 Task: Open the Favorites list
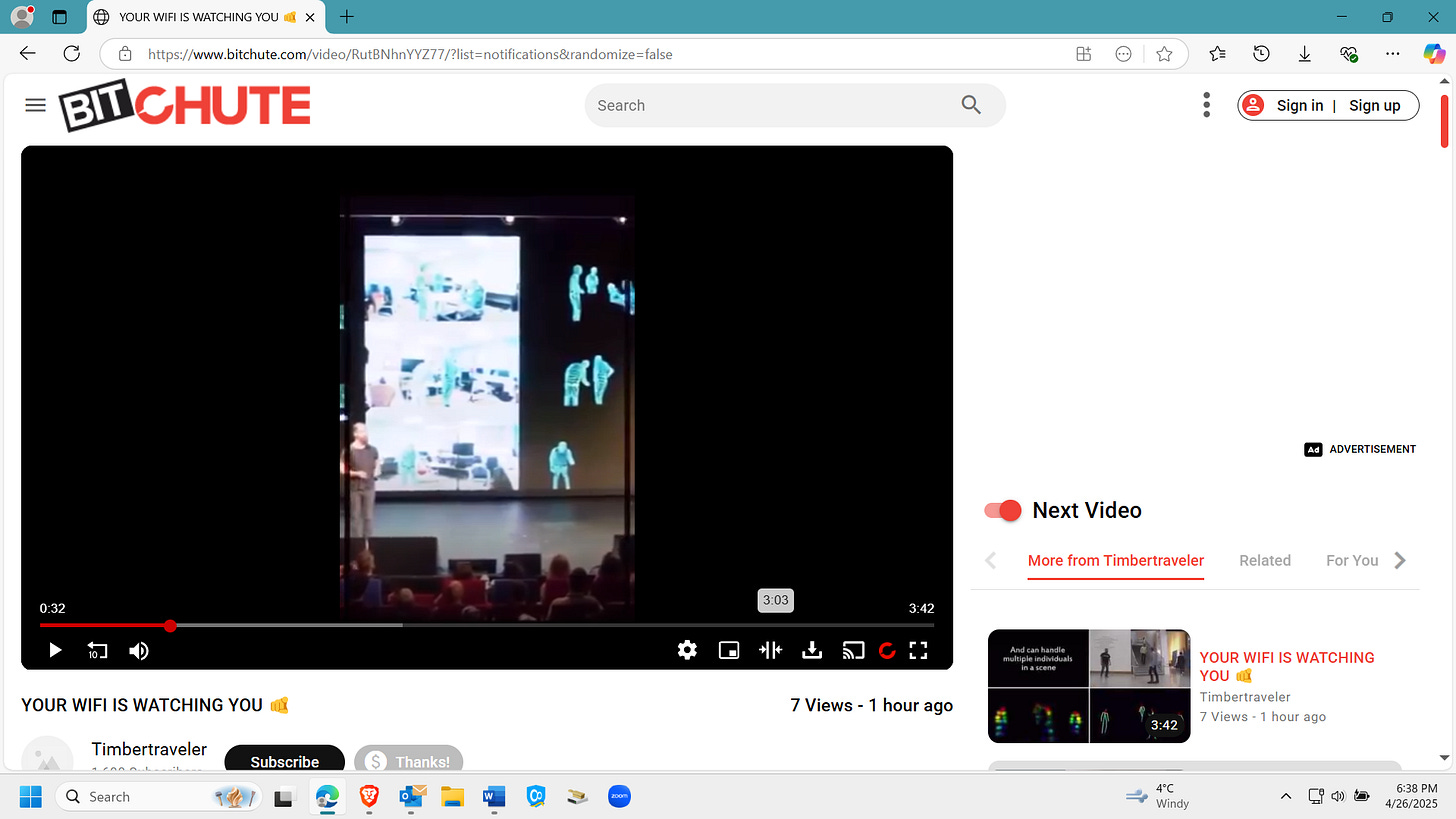coord(1217,54)
